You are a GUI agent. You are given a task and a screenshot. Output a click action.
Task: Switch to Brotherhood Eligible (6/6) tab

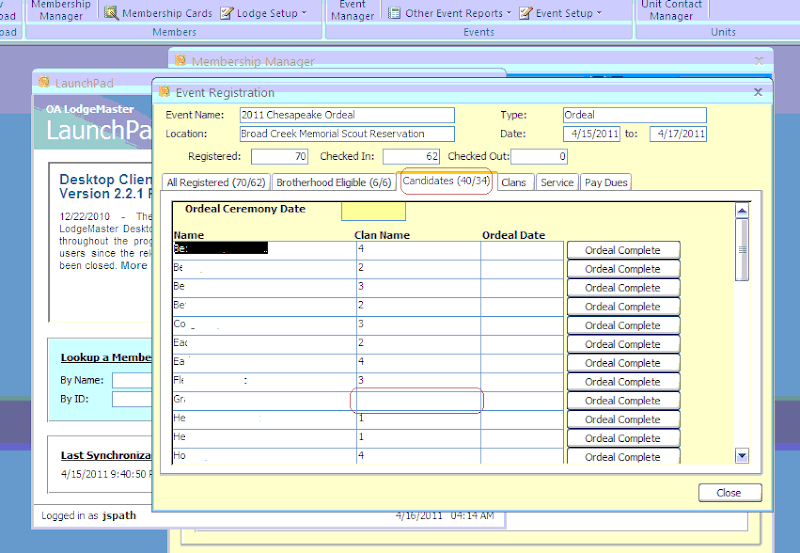coord(334,182)
